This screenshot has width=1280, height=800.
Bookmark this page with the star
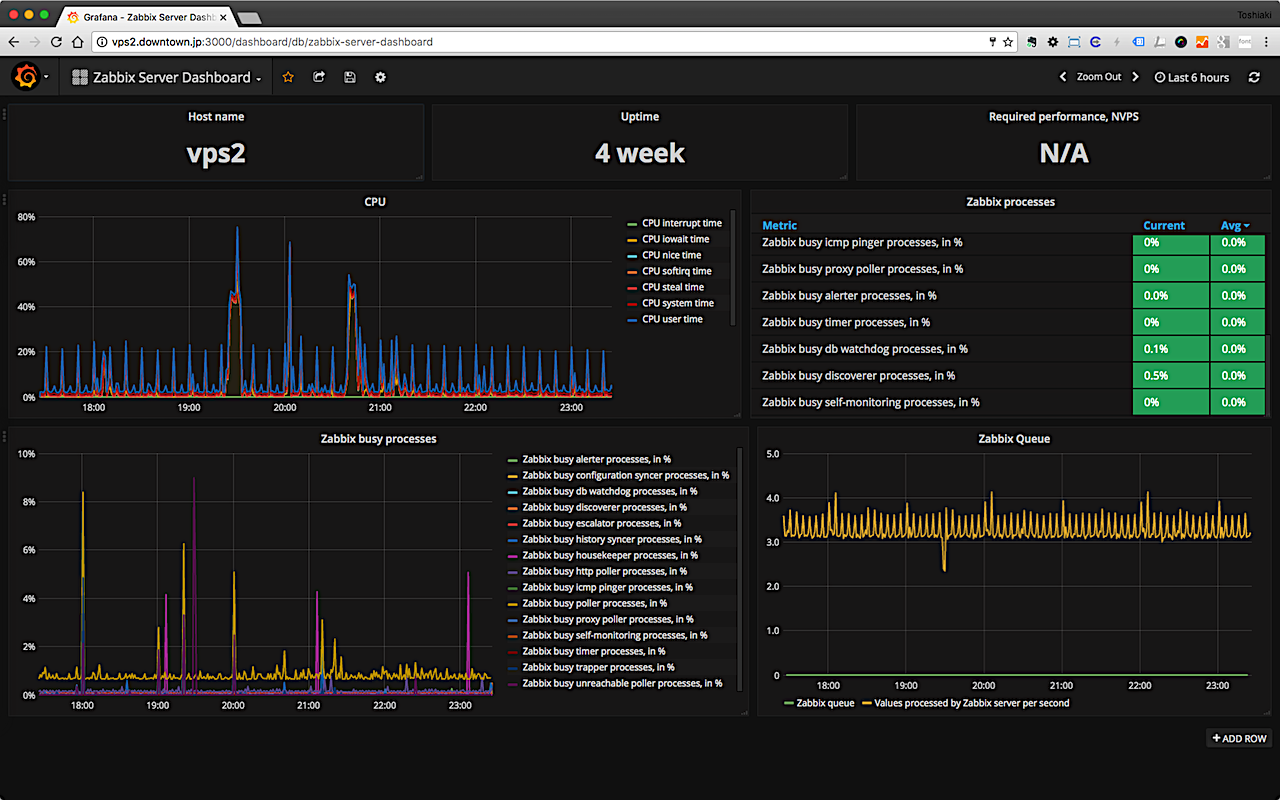1007,42
